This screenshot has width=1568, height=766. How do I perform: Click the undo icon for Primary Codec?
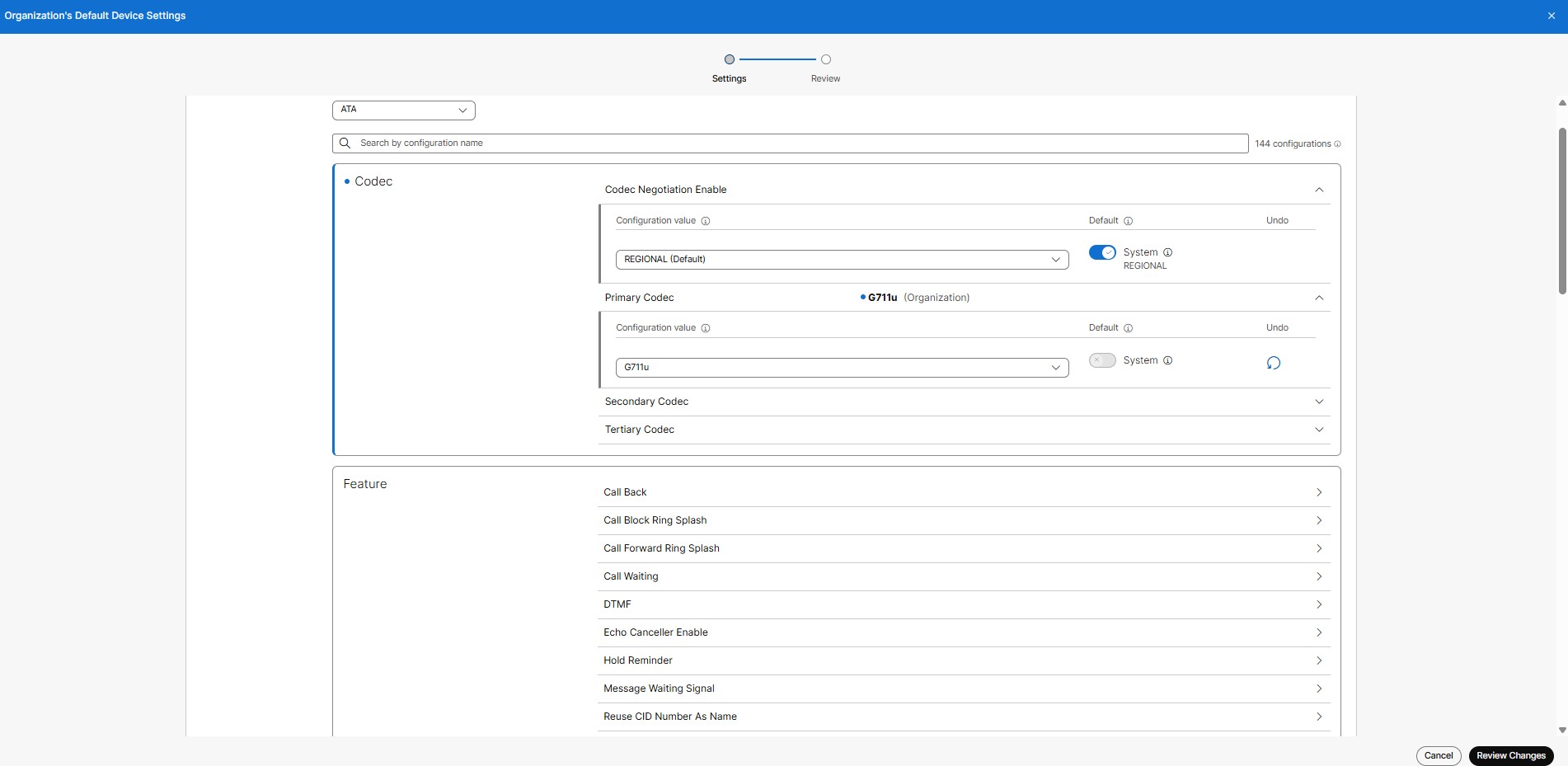pyautogui.click(x=1273, y=363)
